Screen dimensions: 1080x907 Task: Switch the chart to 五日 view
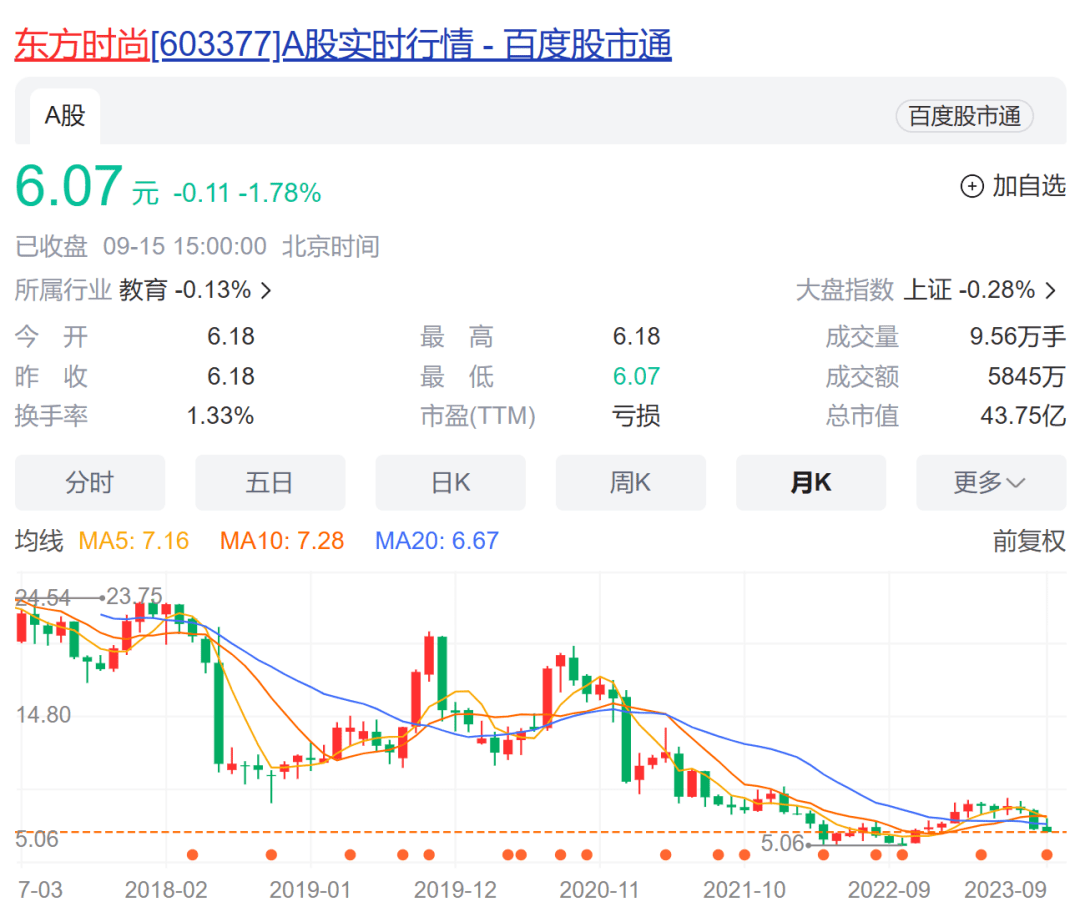click(x=270, y=483)
